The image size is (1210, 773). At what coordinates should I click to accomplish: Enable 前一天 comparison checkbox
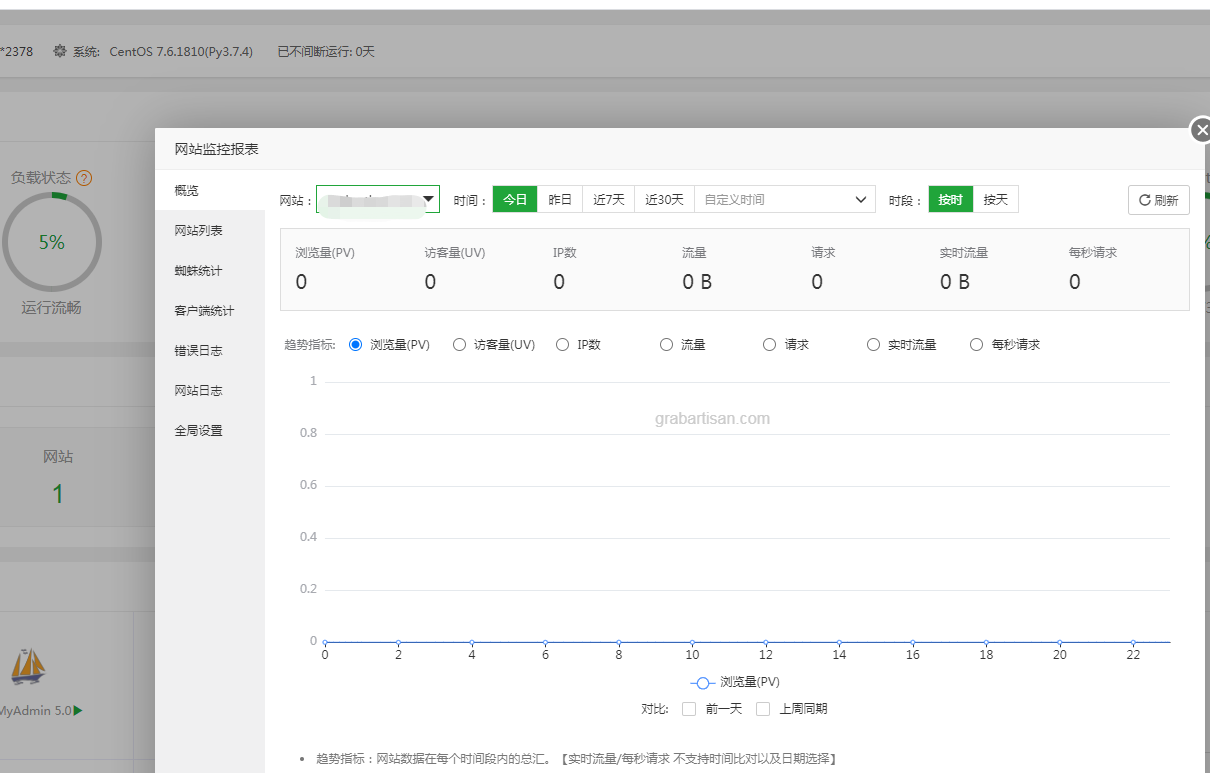click(x=688, y=709)
